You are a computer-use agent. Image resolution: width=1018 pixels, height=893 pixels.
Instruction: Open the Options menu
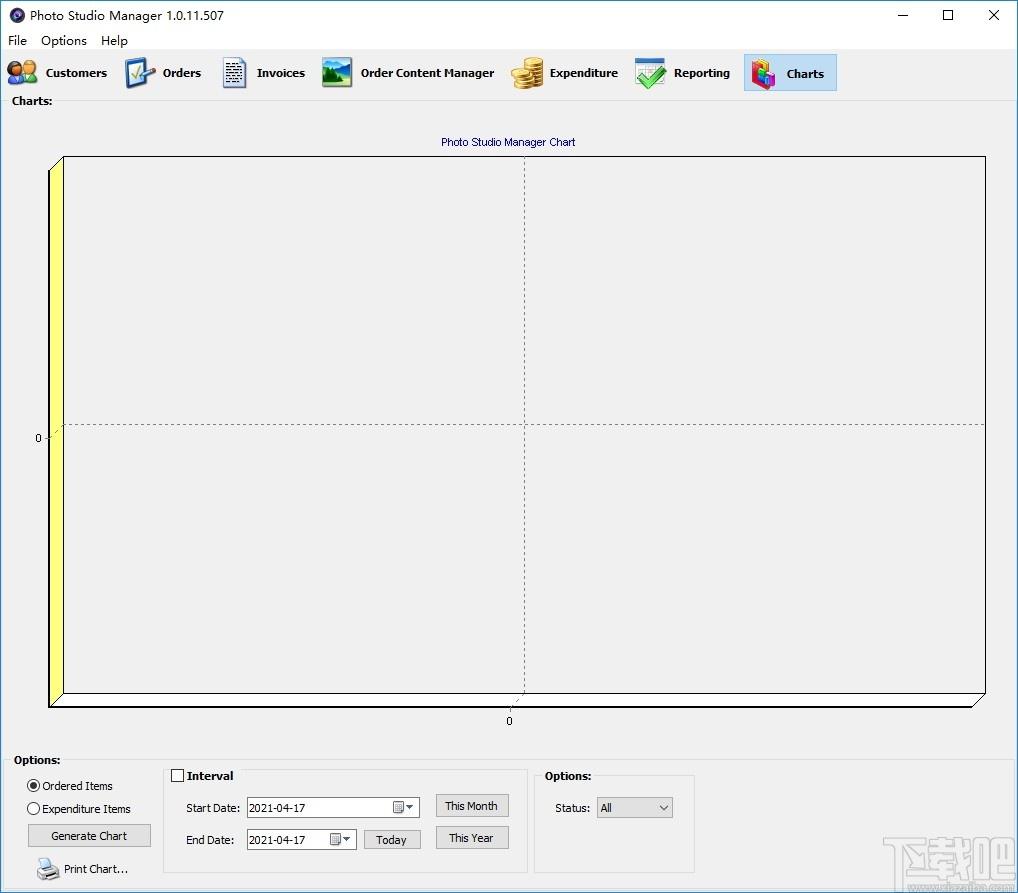64,40
